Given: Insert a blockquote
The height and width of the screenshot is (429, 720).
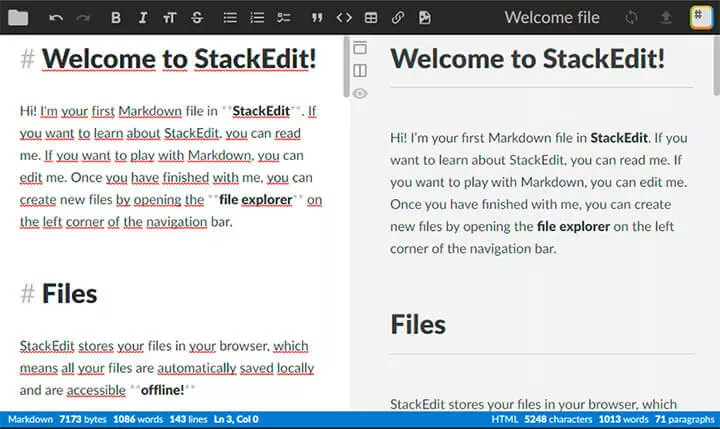Looking at the screenshot, I should pos(317,18).
